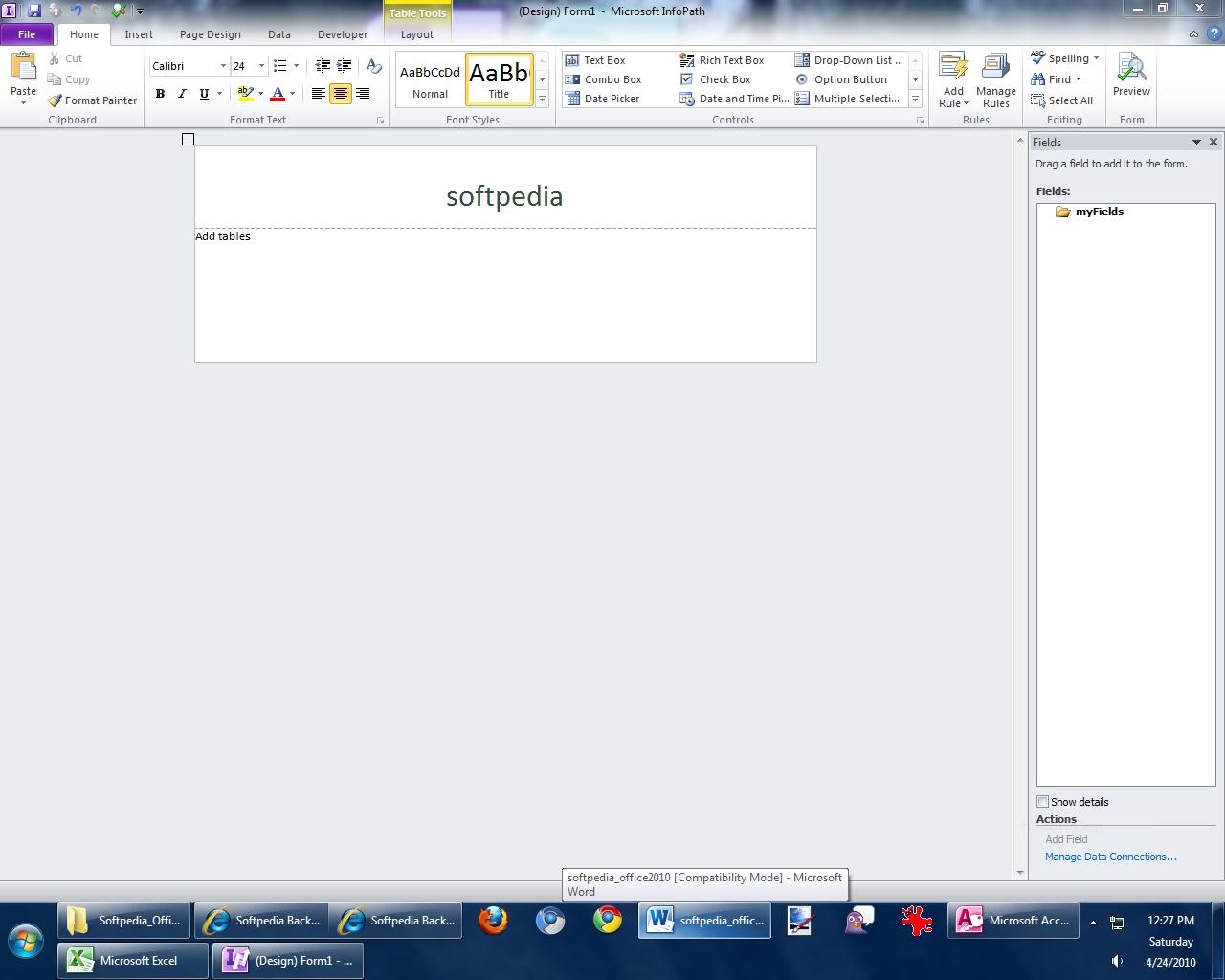Apply center text alignment

(340, 94)
